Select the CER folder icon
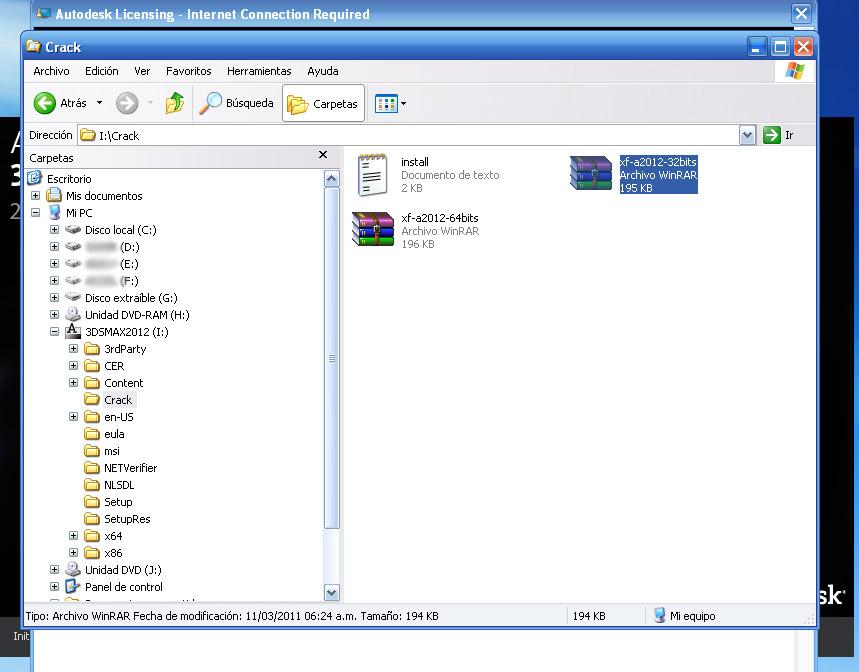This screenshot has width=859, height=672. 92,366
